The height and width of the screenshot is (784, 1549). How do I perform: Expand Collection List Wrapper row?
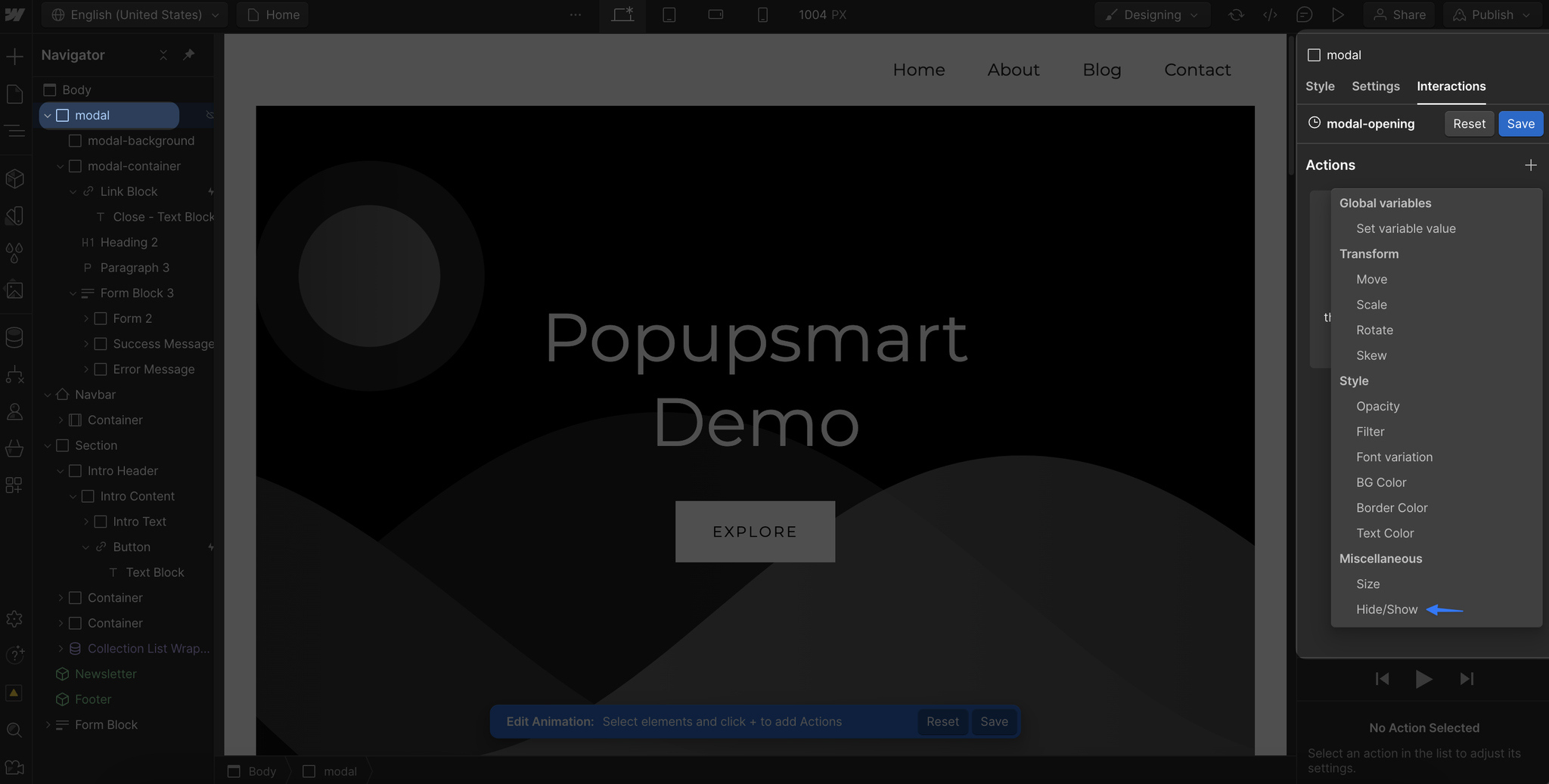(61, 649)
